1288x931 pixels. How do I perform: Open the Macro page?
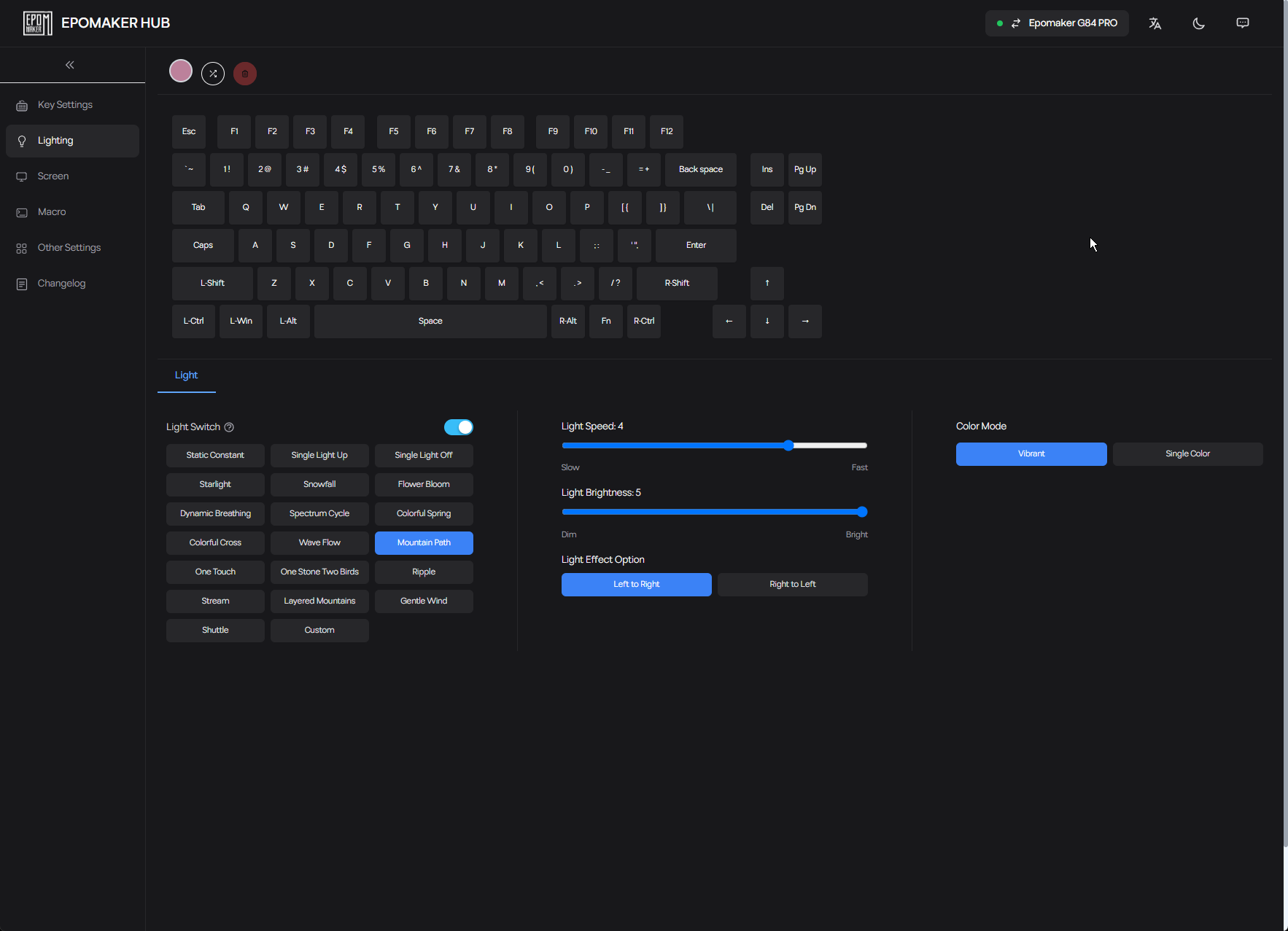coord(72,212)
